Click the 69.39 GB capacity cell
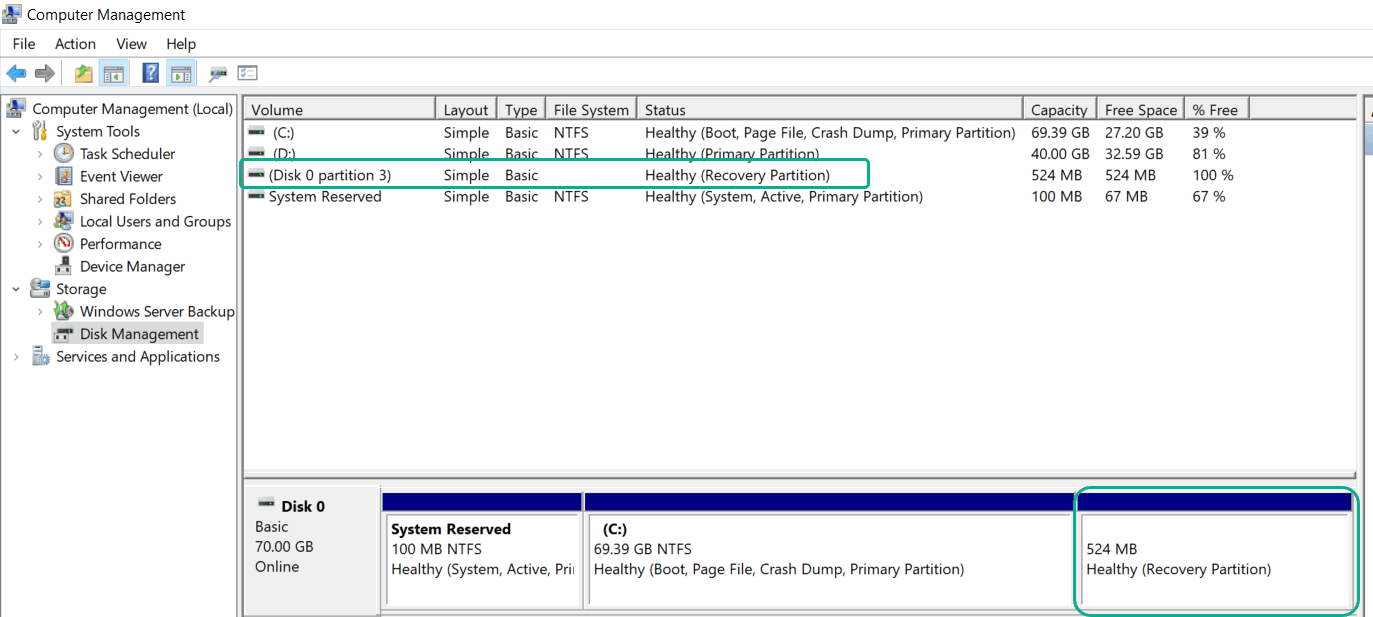The height and width of the screenshot is (617, 1373). point(1060,132)
